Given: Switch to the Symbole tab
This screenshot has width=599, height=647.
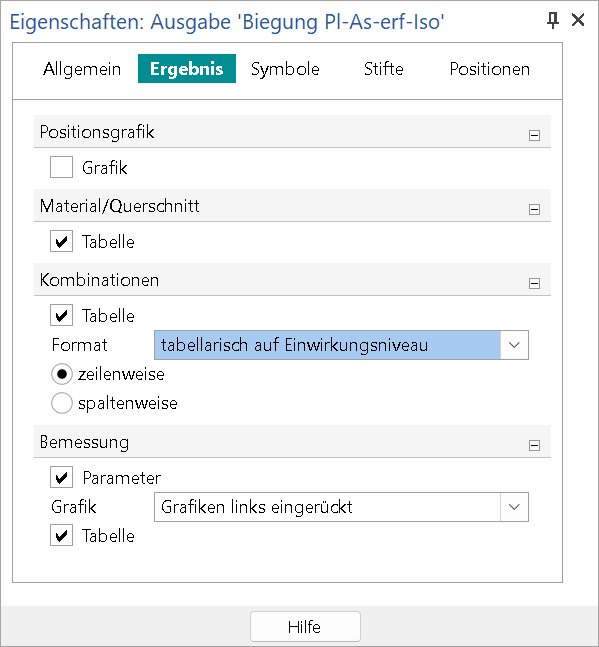Looking at the screenshot, I should click(x=285, y=69).
